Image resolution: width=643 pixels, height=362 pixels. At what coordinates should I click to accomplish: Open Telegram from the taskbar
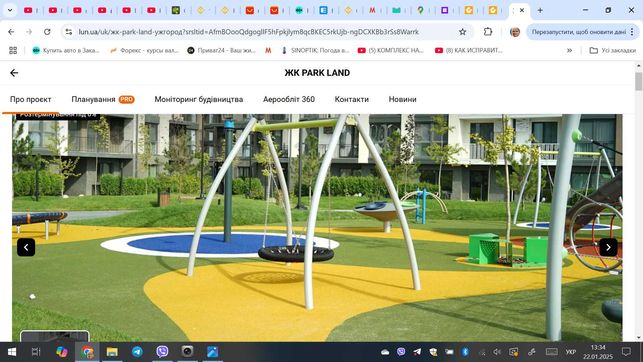pyautogui.click(x=137, y=352)
